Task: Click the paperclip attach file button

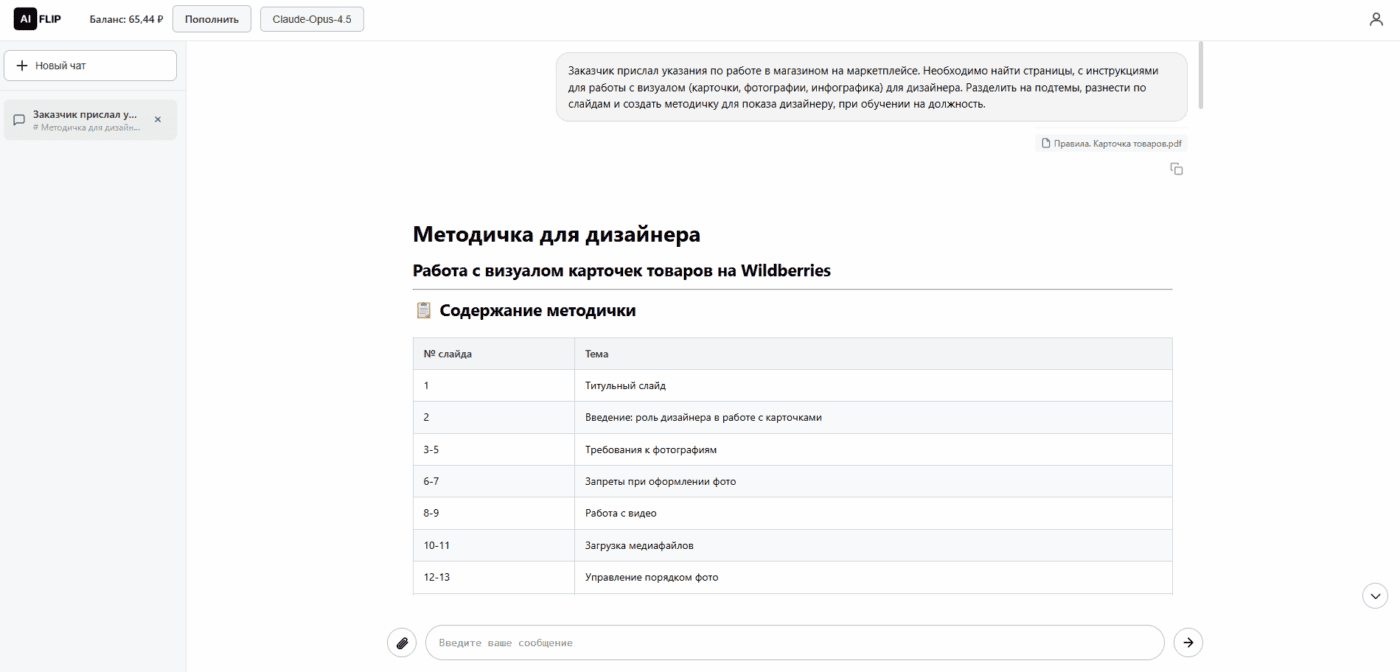Action: click(x=402, y=642)
